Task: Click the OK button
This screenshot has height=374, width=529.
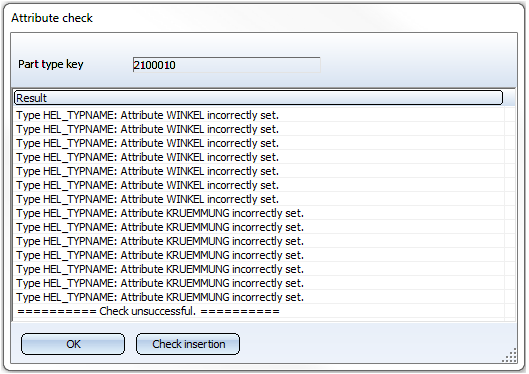Action: 73,344
